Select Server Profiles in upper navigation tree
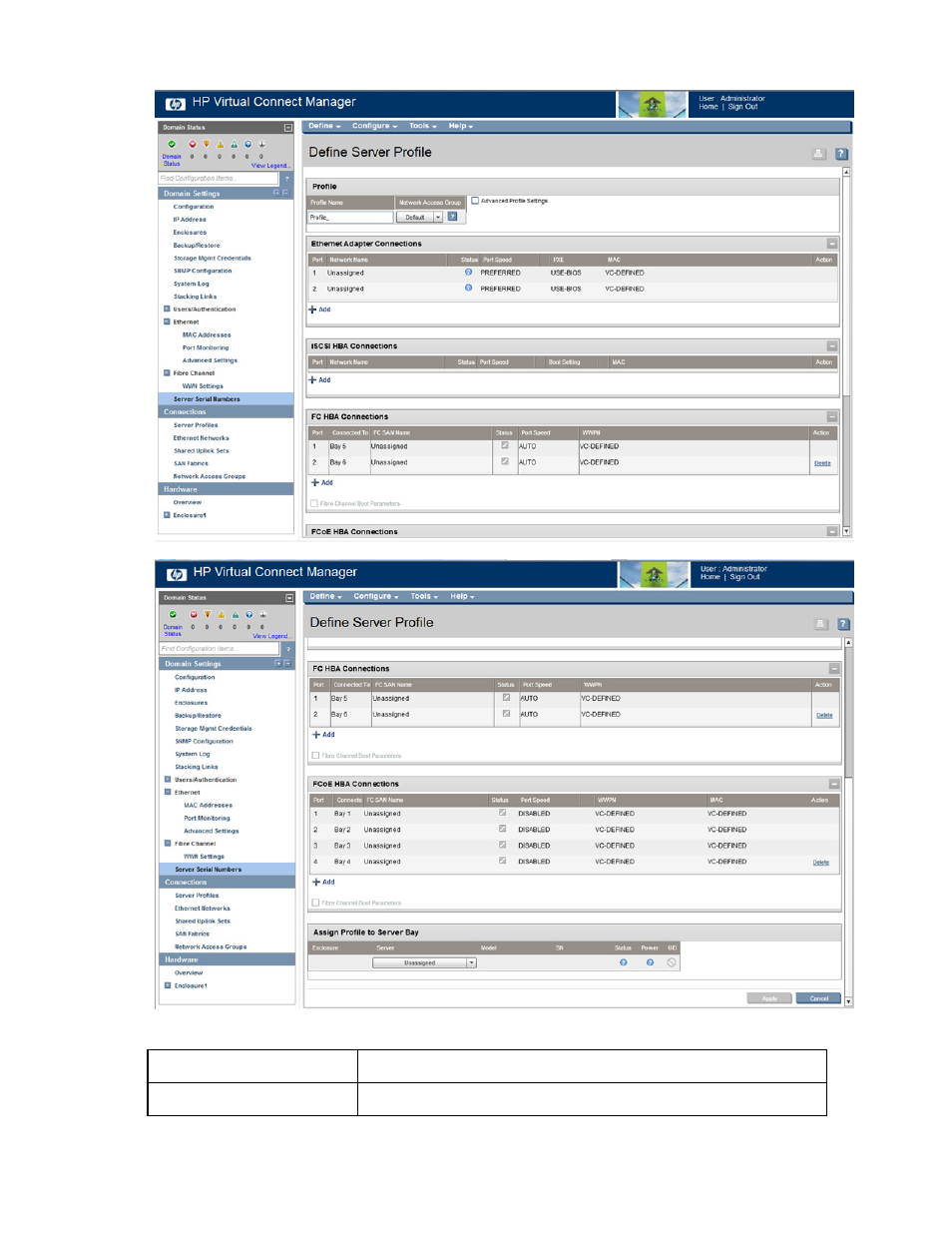 pos(196,425)
